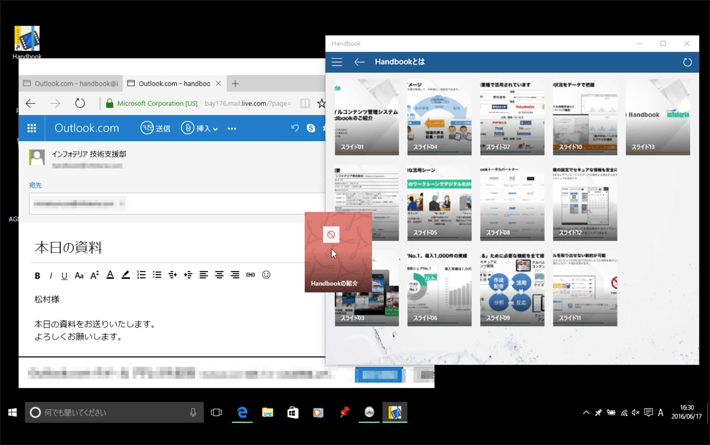Click the Bold formatting icon
The image size is (710, 445).
(x=38, y=275)
